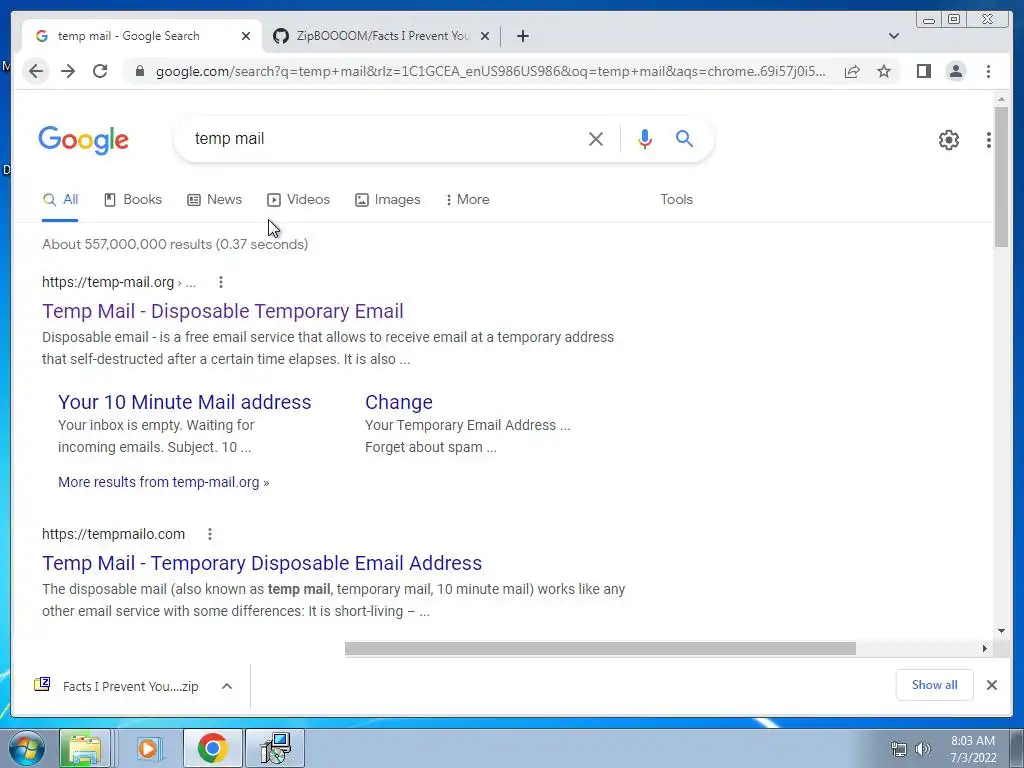Open the Change sitelink
Image resolution: width=1024 pixels, height=768 pixels.
pos(399,402)
